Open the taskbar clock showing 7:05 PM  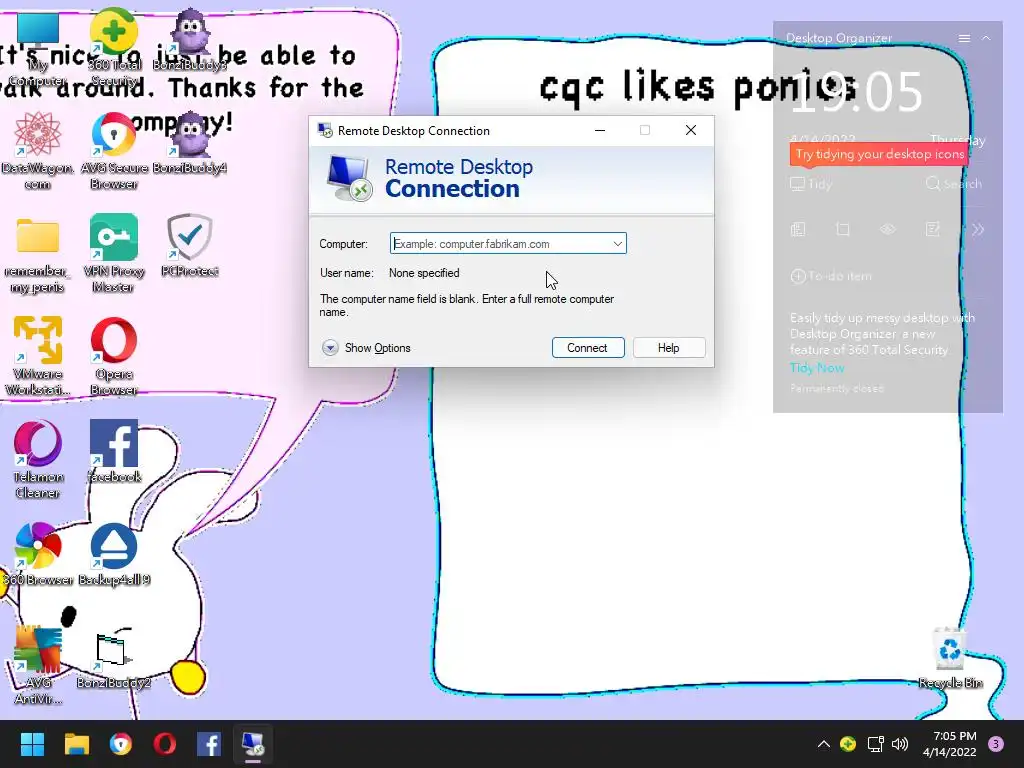(950, 744)
